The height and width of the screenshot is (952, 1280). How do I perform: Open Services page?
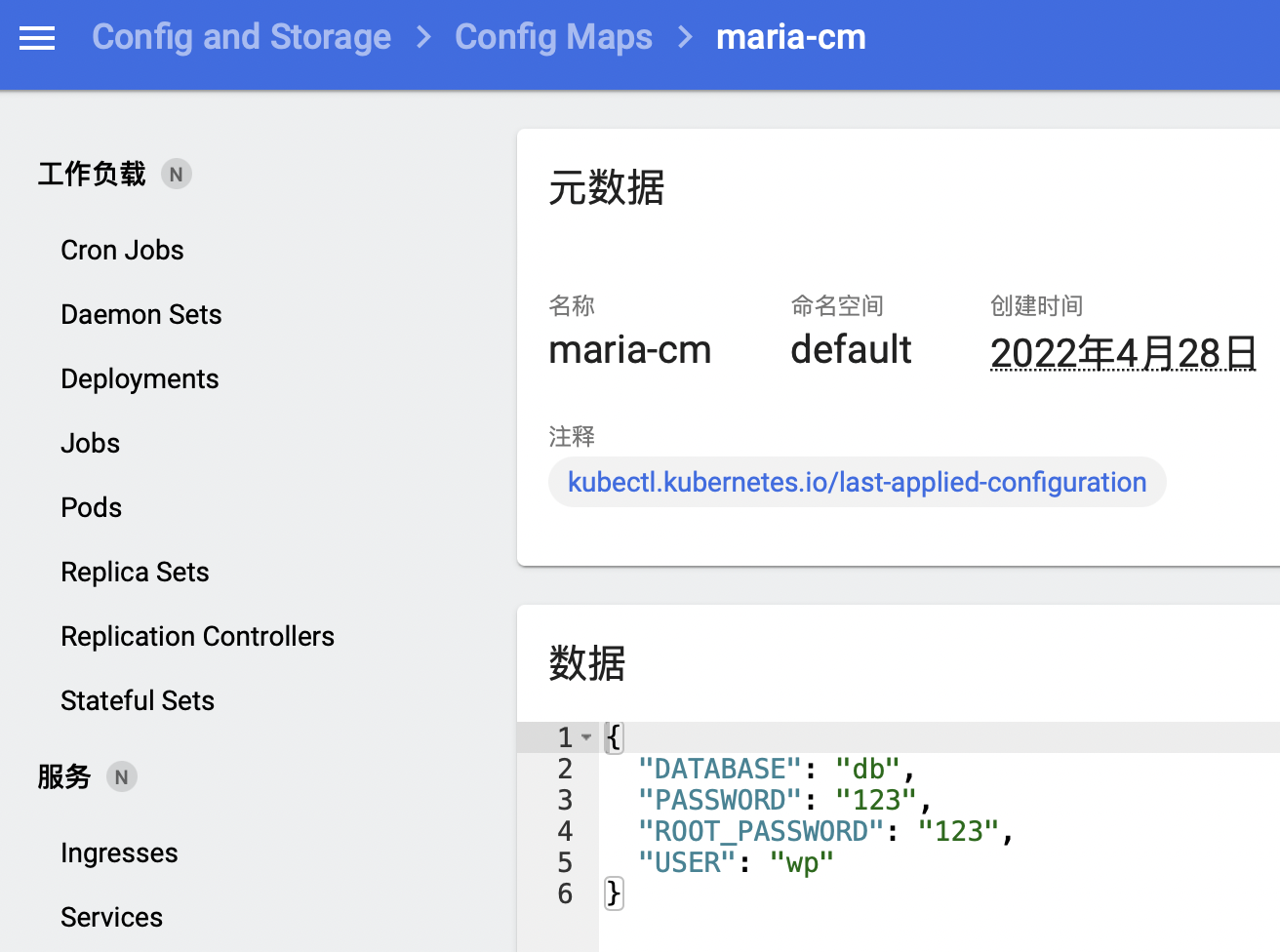coord(111,918)
